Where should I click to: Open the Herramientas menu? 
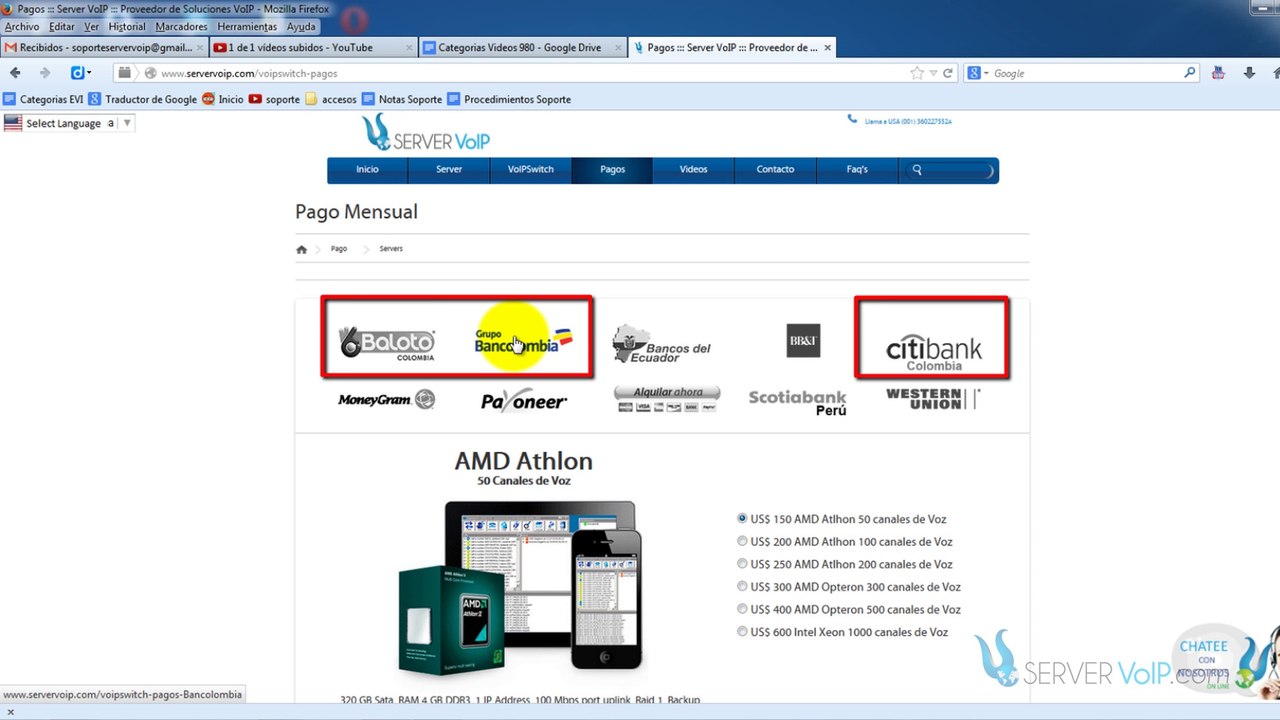click(247, 27)
